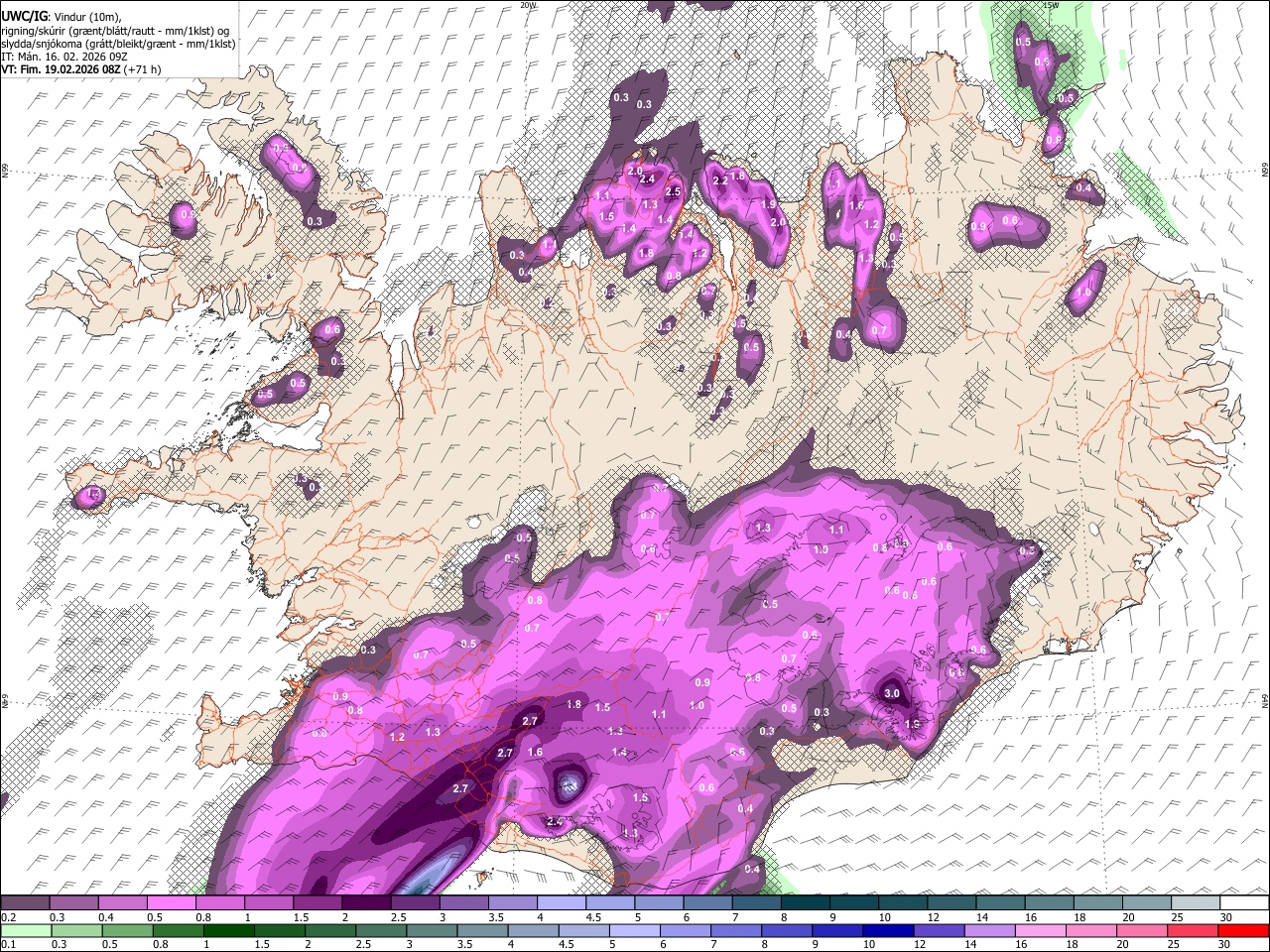Click the 15W longitude label at the top edge

point(1051,5)
